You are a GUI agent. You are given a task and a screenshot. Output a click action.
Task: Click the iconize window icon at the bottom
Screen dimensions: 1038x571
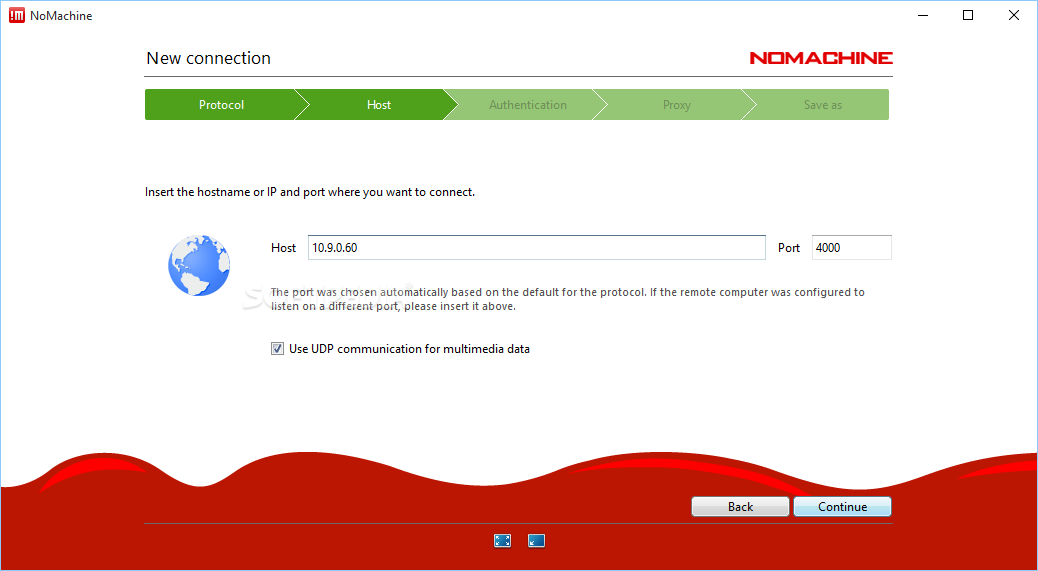(x=536, y=541)
